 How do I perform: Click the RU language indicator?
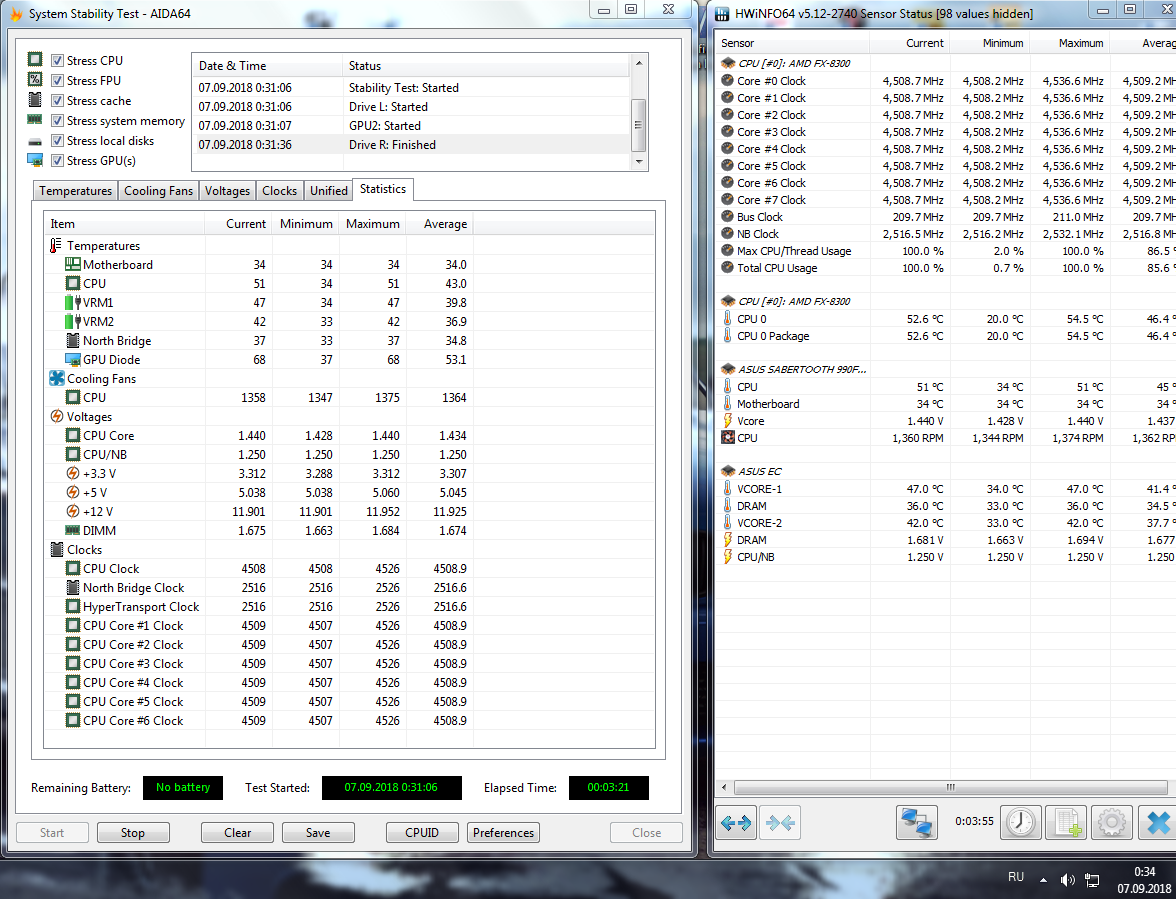pyautogui.click(x=1016, y=877)
